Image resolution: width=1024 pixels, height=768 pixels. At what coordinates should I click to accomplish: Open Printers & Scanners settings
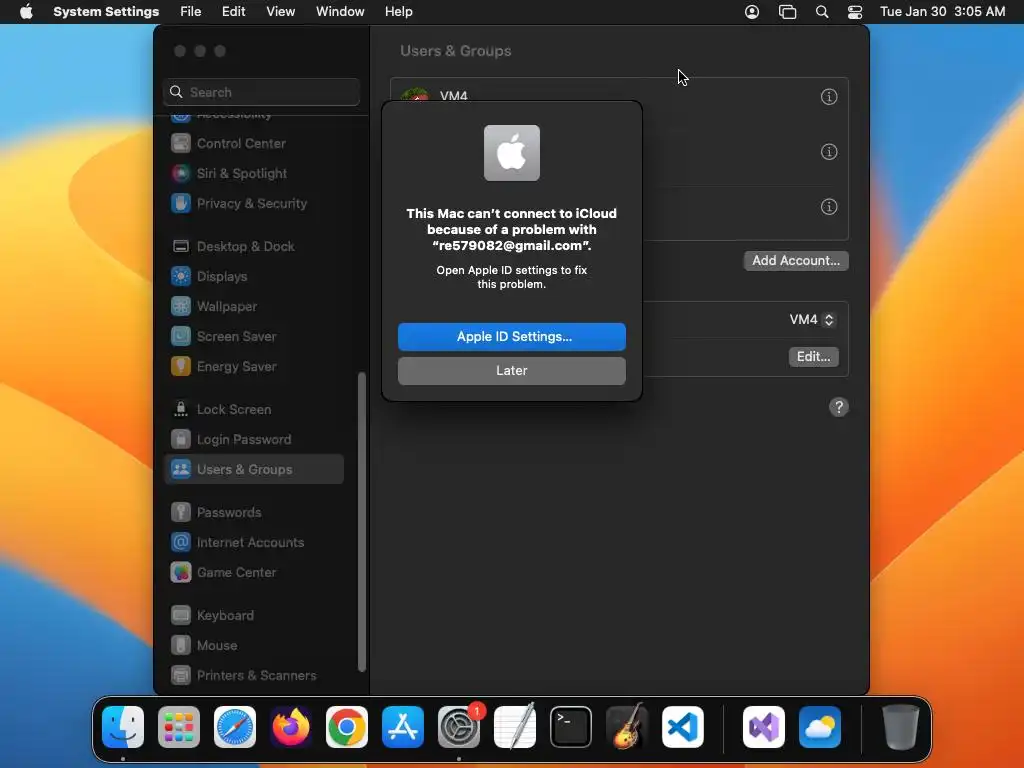click(x=254, y=676)
